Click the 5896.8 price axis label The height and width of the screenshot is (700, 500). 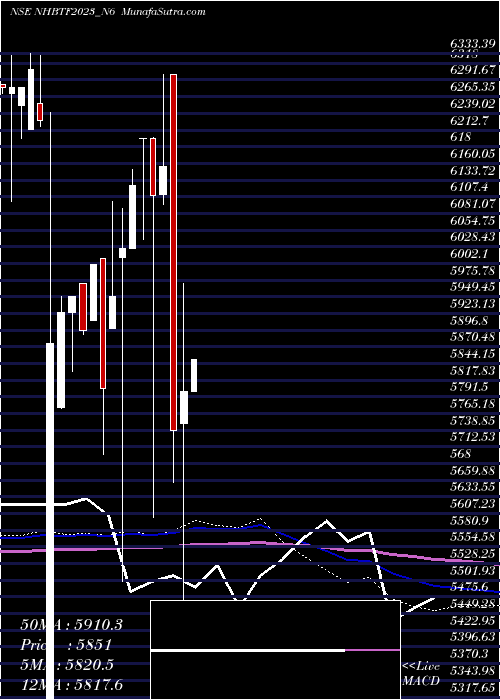(469, 320)
